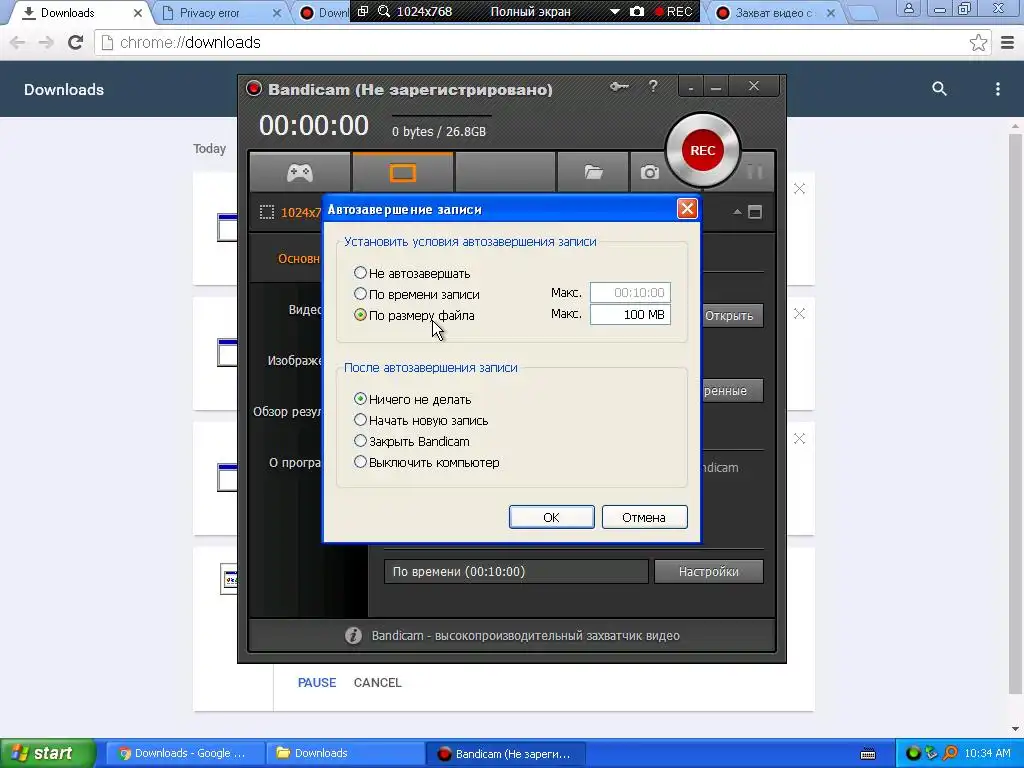Close the Автозавершение записи dialog
This screenshot has height=768, width=1024.
[686, 209]
